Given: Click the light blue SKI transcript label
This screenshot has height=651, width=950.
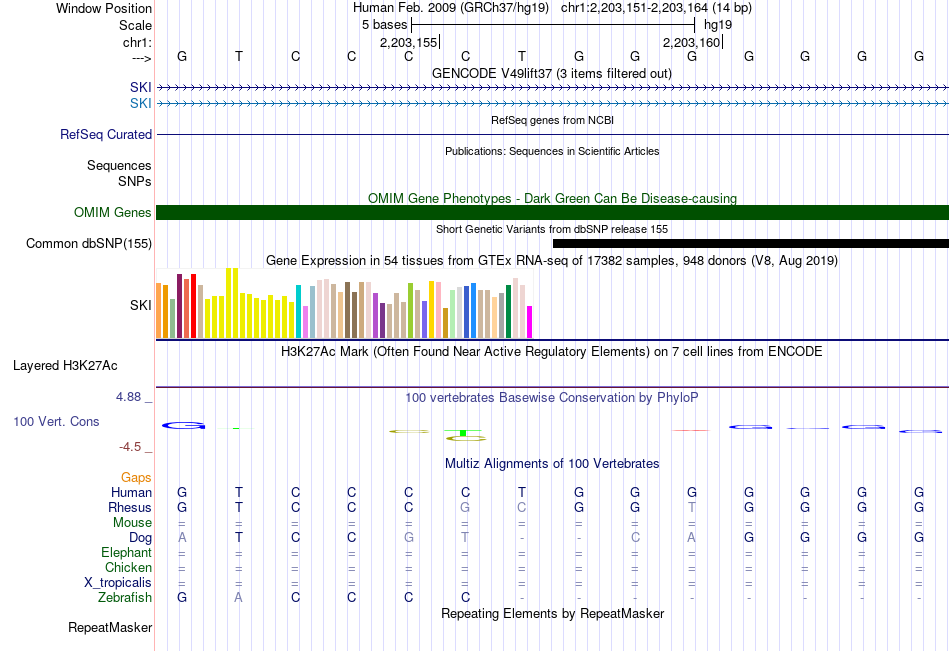Looking at the screenshot, I should pyautogui.click(x=141, y=104).
